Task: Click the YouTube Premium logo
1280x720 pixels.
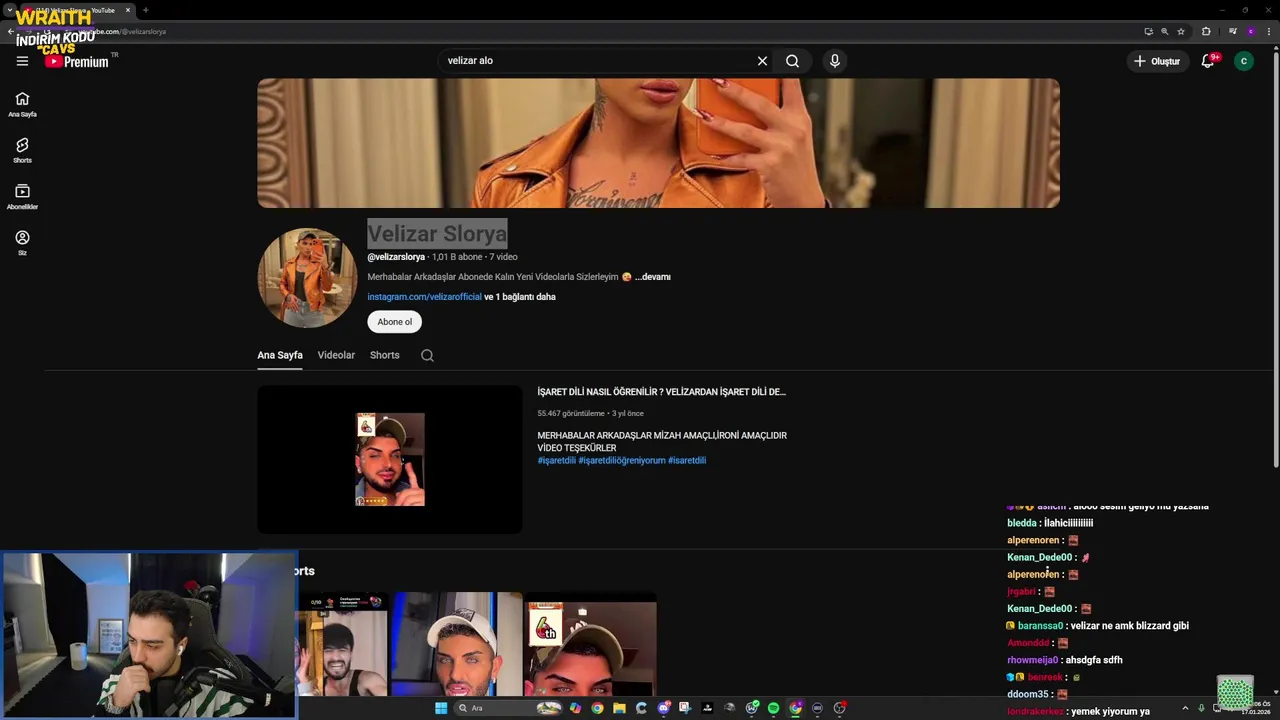Action: click(x=76, y=61)
